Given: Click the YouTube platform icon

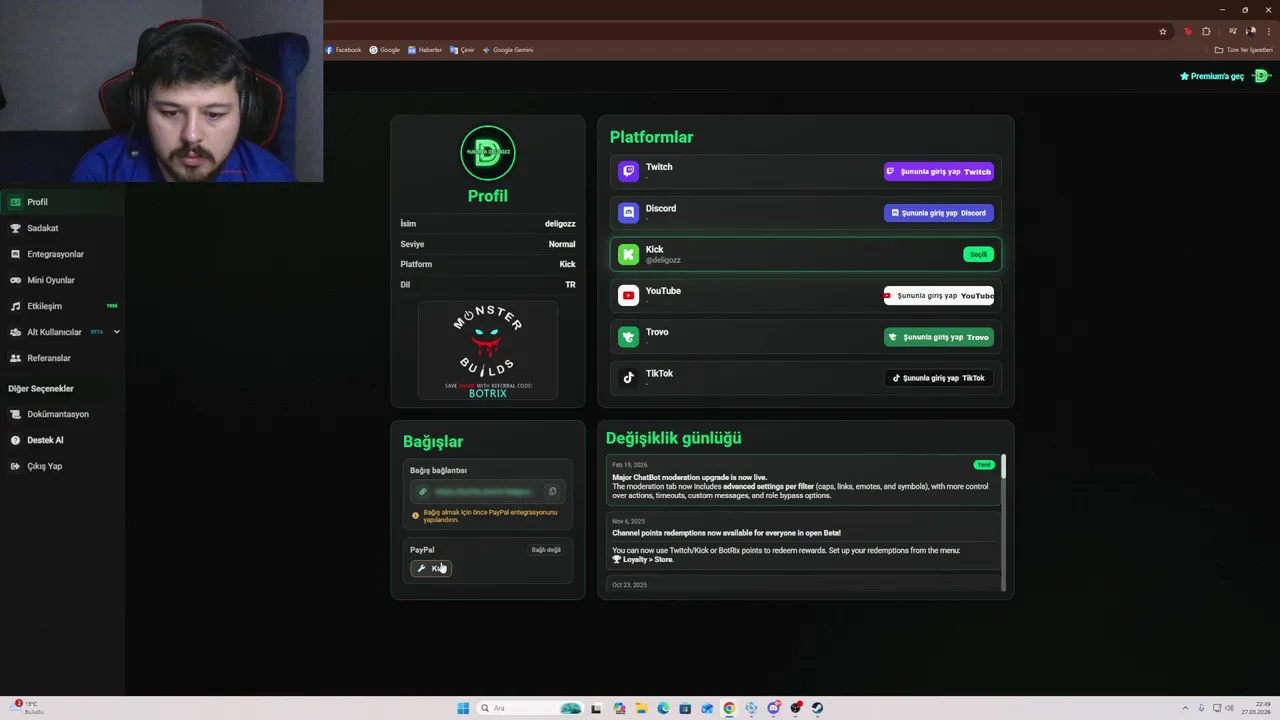Looking at the screenshot, I should coord(628,295).
